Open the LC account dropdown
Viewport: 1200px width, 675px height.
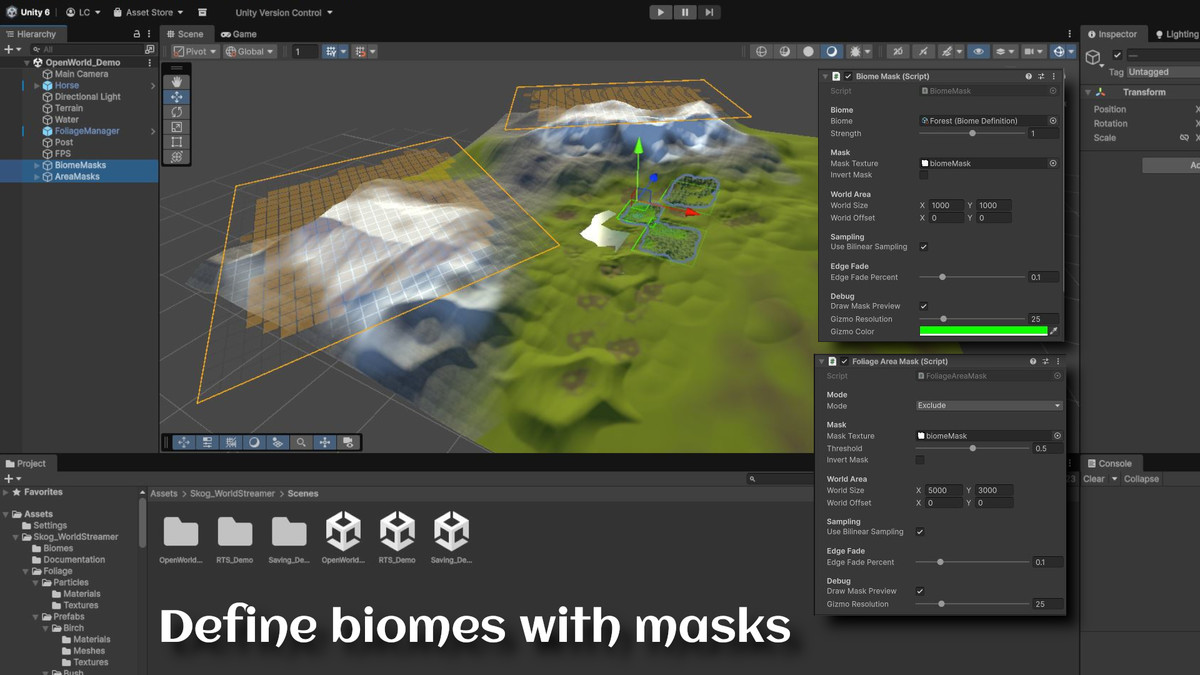coord(83,13)
